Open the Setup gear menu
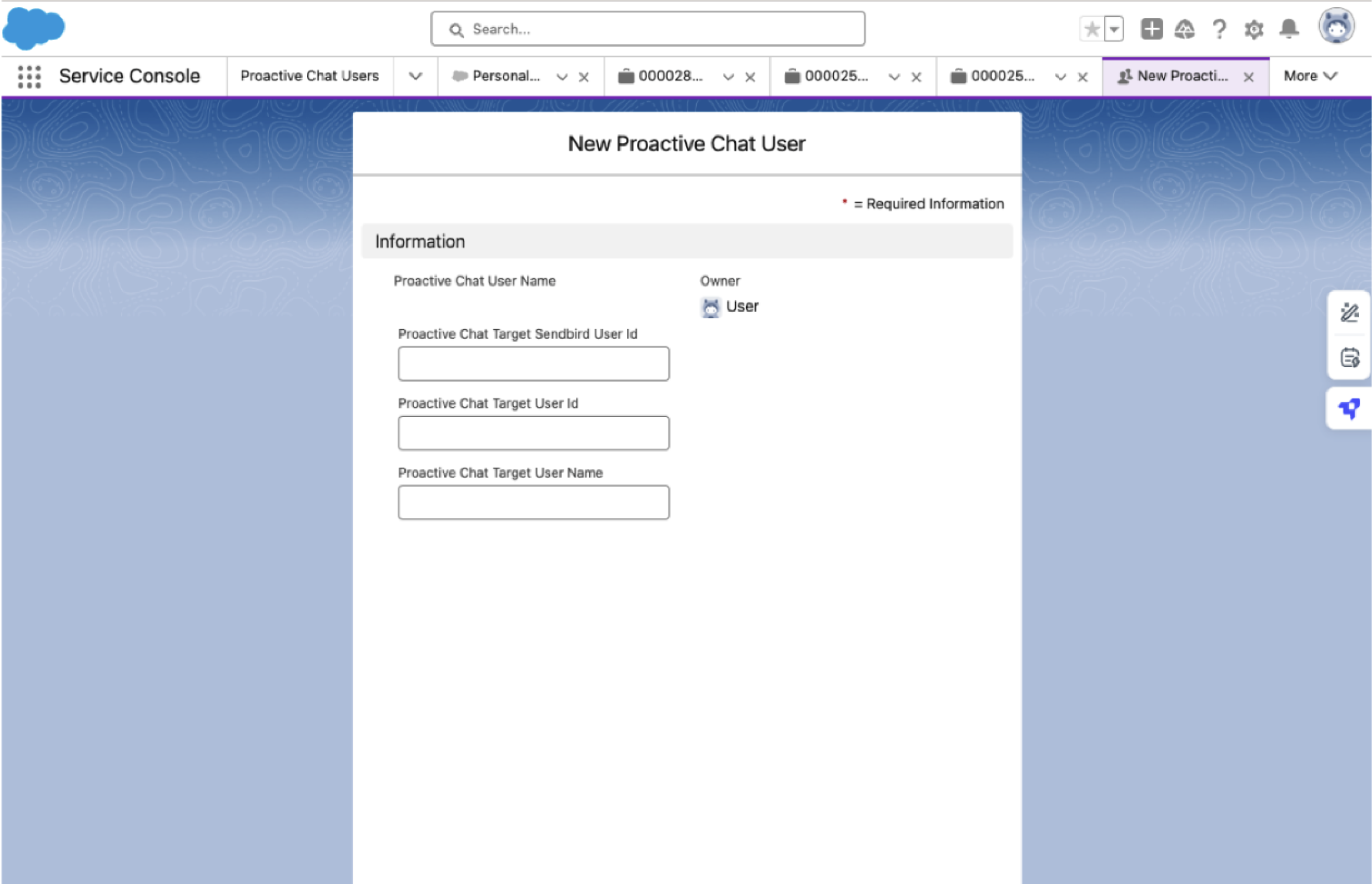 (1253, 30)
